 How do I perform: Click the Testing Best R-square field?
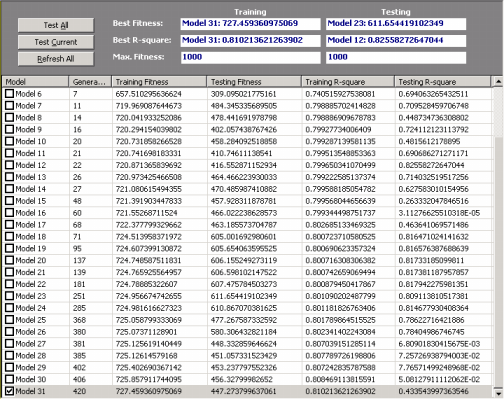coord(396,40)
